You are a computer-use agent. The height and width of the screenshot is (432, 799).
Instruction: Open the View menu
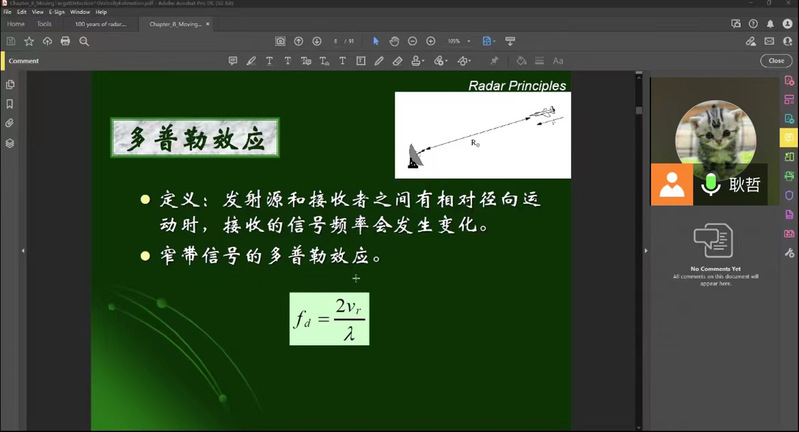(36, 12)
